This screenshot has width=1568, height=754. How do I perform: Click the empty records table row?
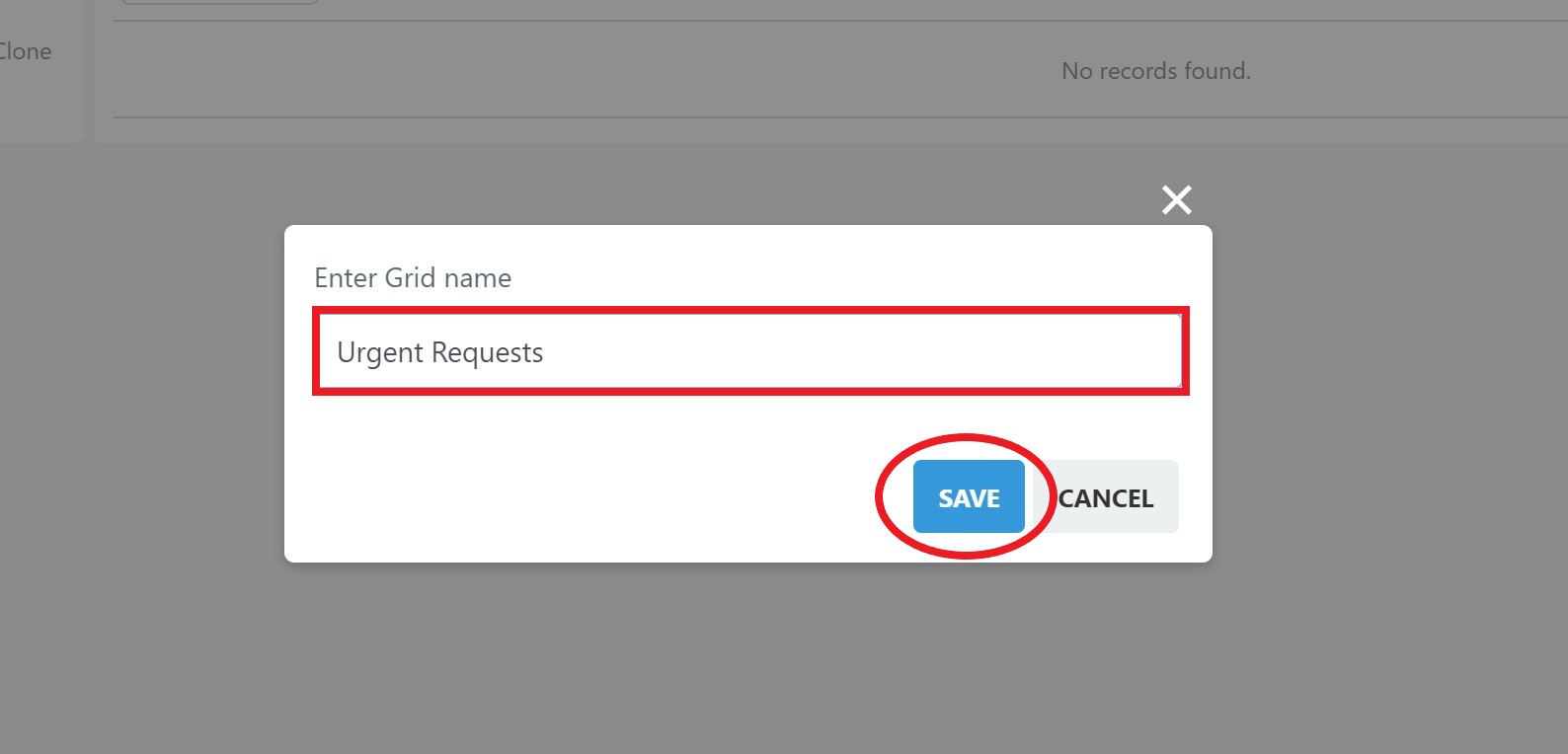(x=840, y=70)
